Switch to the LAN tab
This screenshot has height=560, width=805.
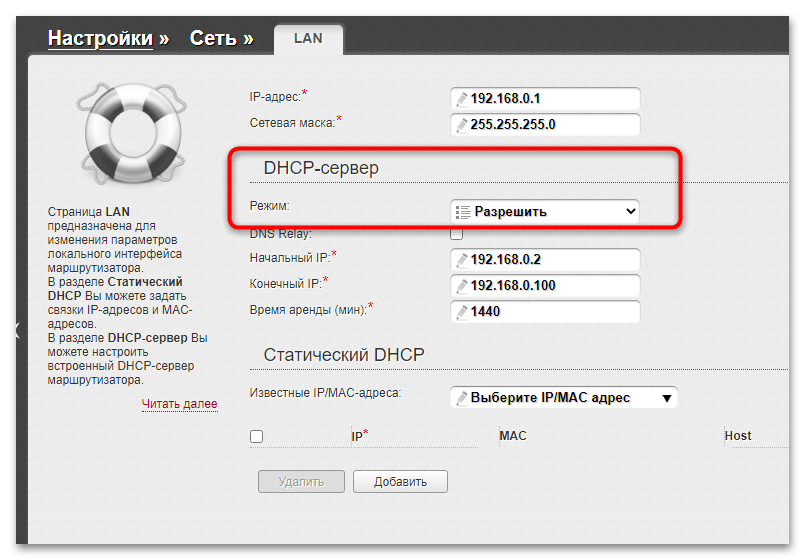click(308, 39)
